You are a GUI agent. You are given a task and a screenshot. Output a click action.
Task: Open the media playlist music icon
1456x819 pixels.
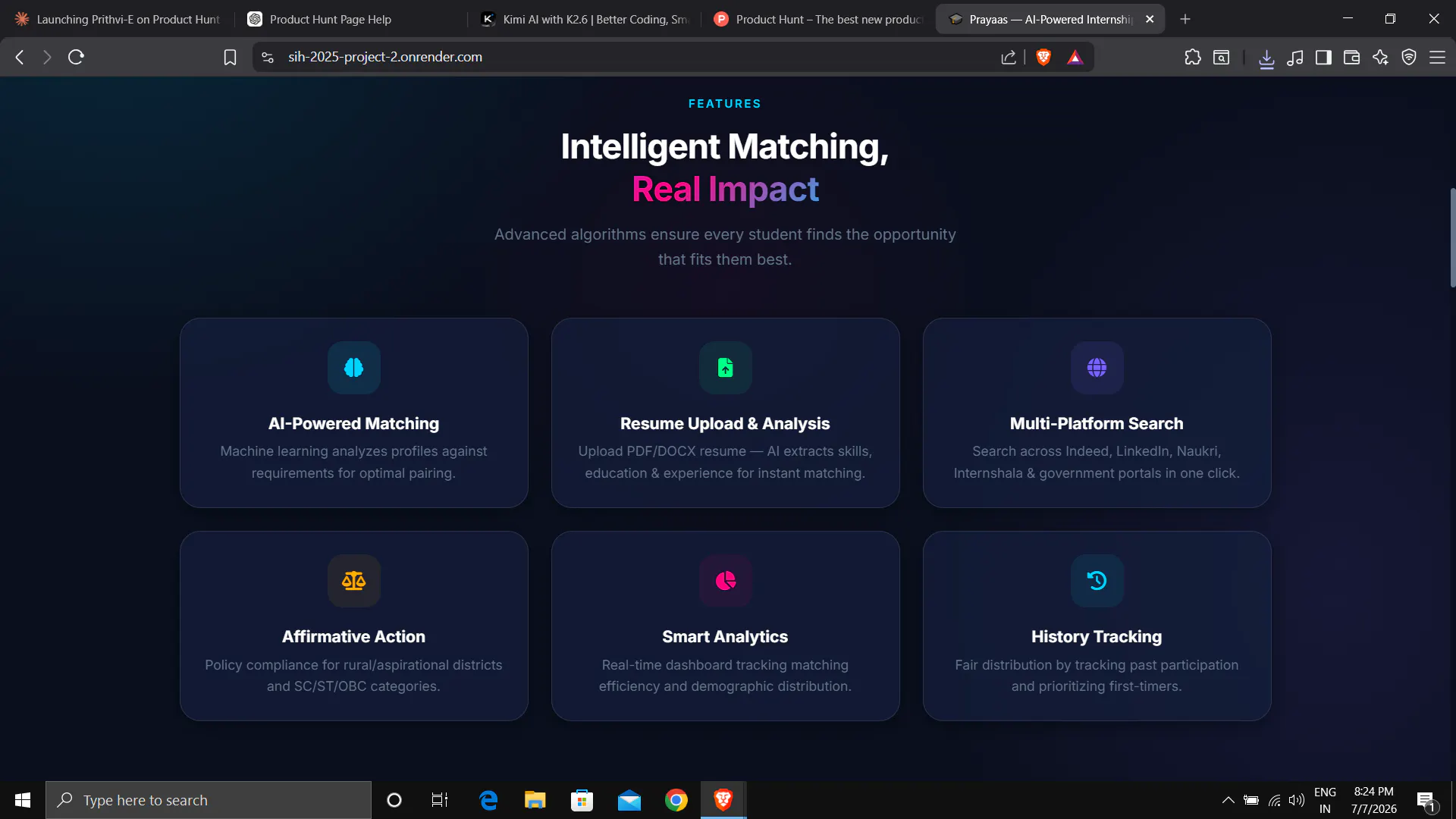pyautogui.click(x=1295, y=57)
